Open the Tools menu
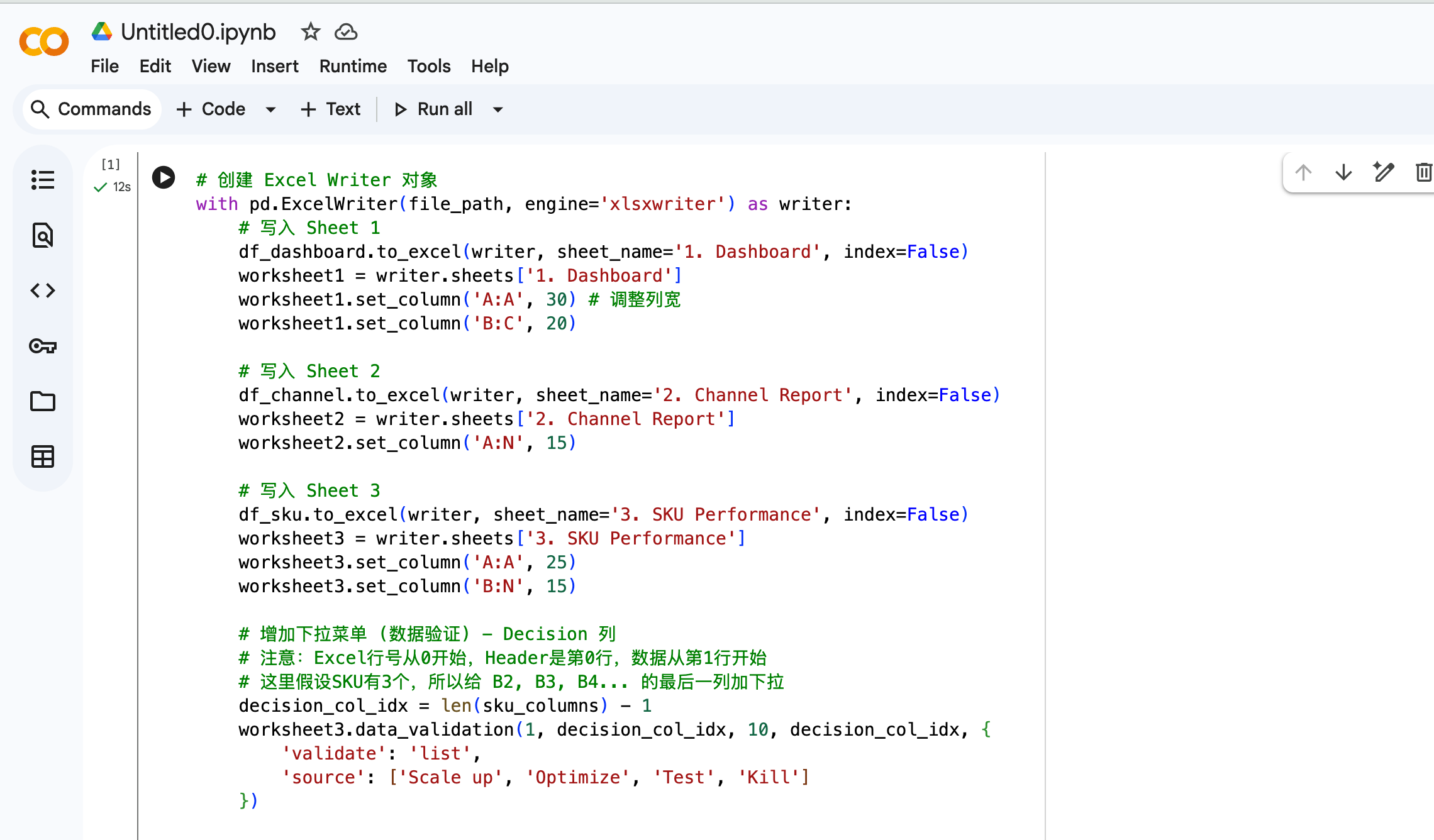 (x=429, y=66)
